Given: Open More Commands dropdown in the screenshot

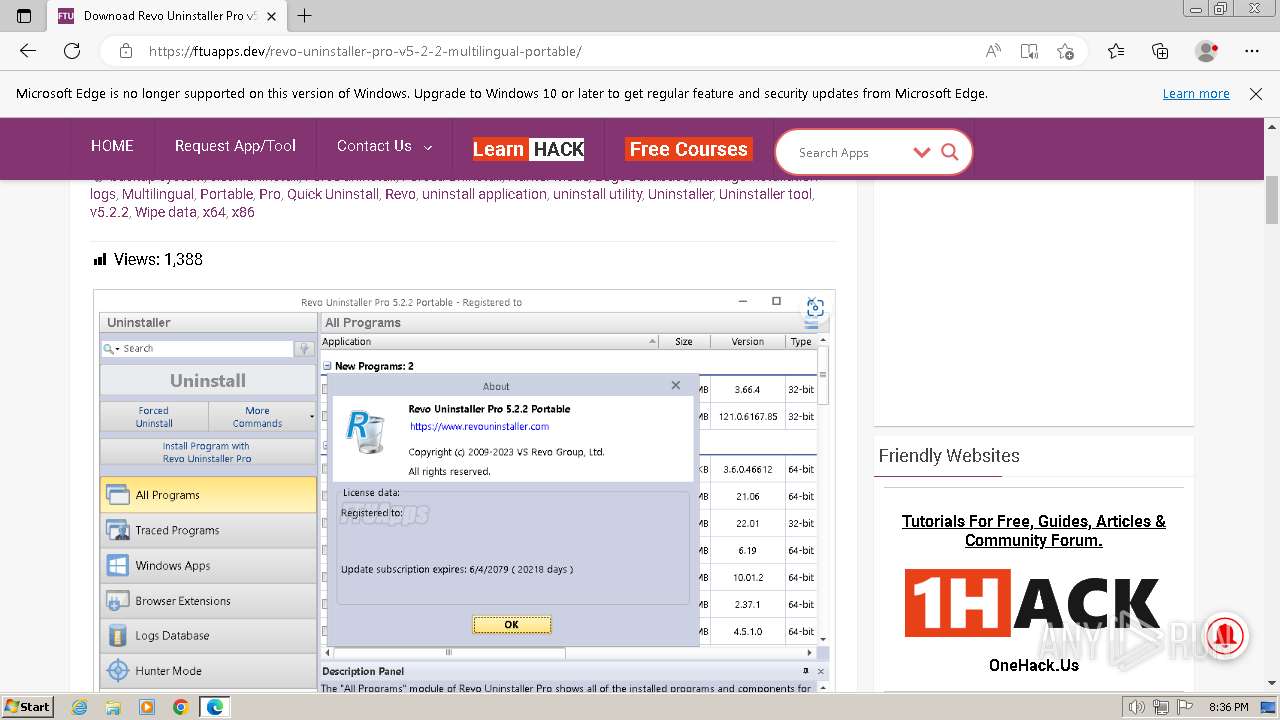Looking at the screenshot, I should pyautogui.click(x=262, y=417).
